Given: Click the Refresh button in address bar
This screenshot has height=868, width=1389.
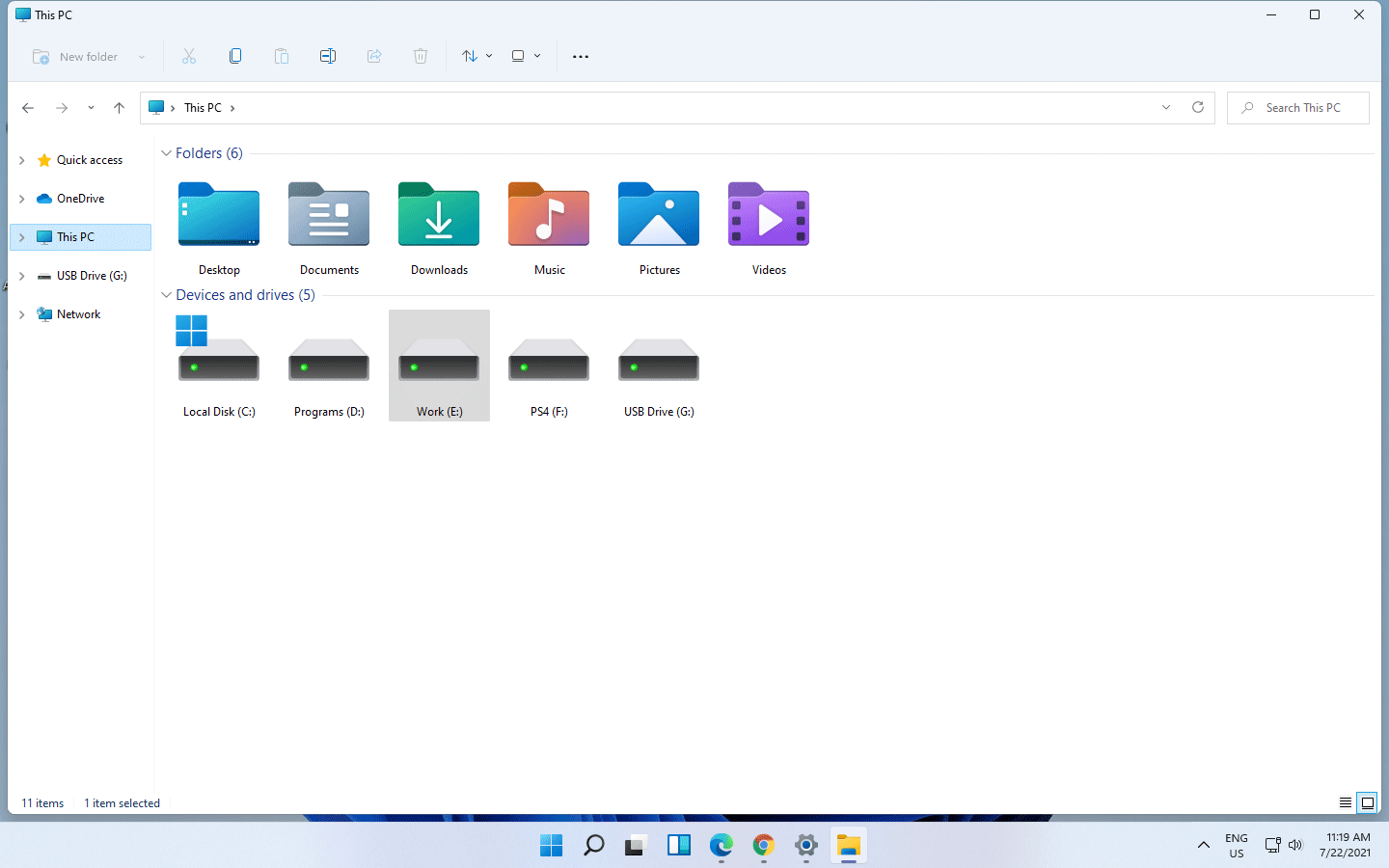Looking at the screenshot, I should pos(1198,108).
